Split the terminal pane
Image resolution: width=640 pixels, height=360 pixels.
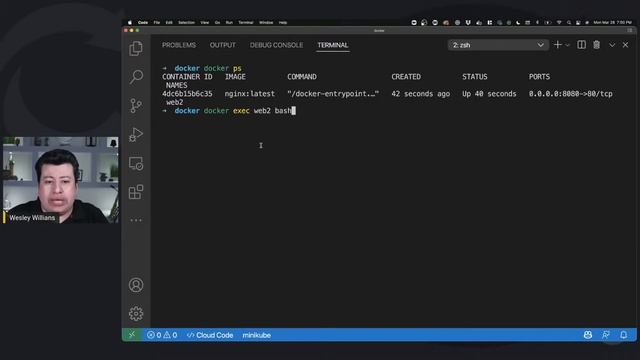pos(581,45)
